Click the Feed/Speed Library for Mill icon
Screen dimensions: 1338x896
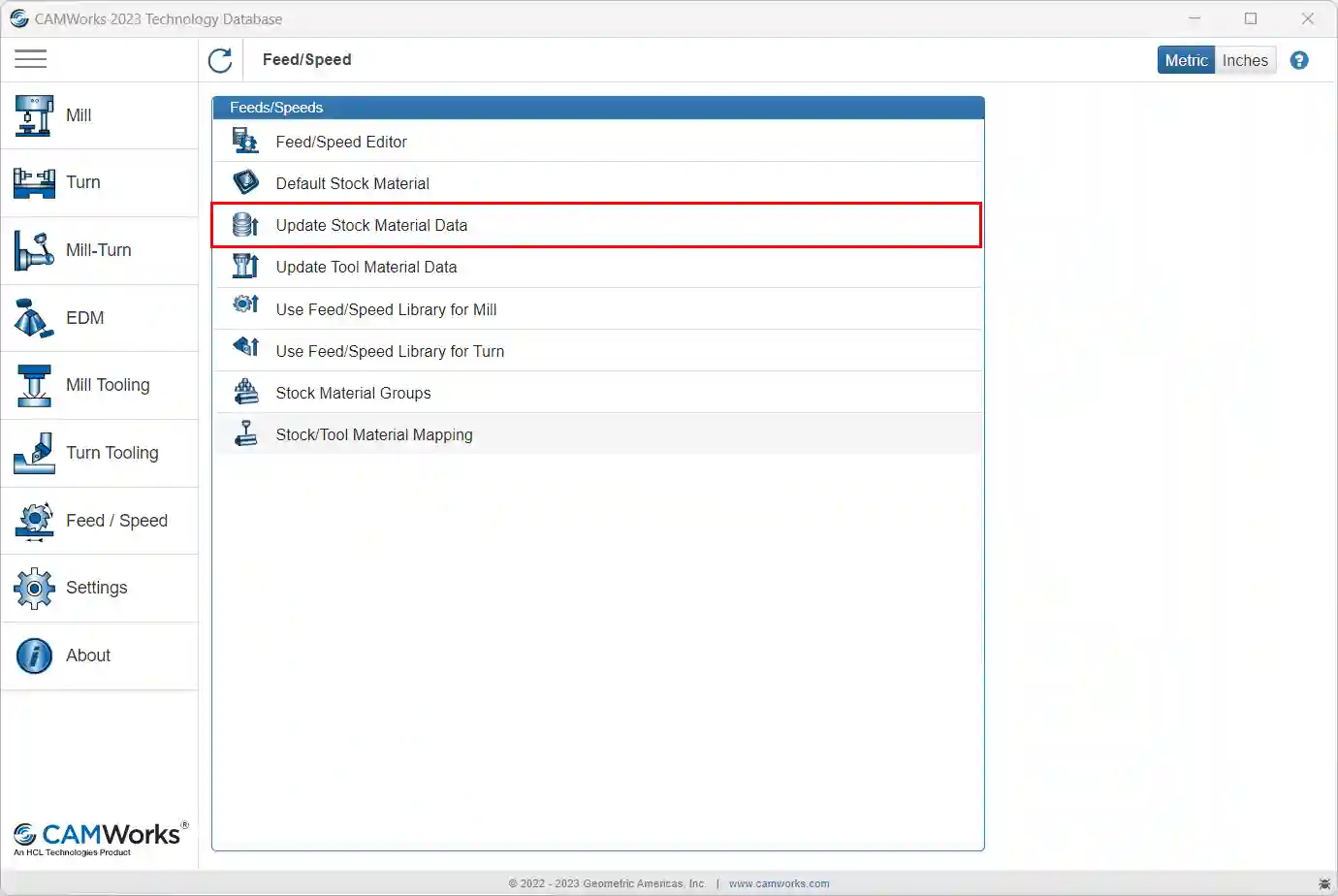tap(245, 304)
